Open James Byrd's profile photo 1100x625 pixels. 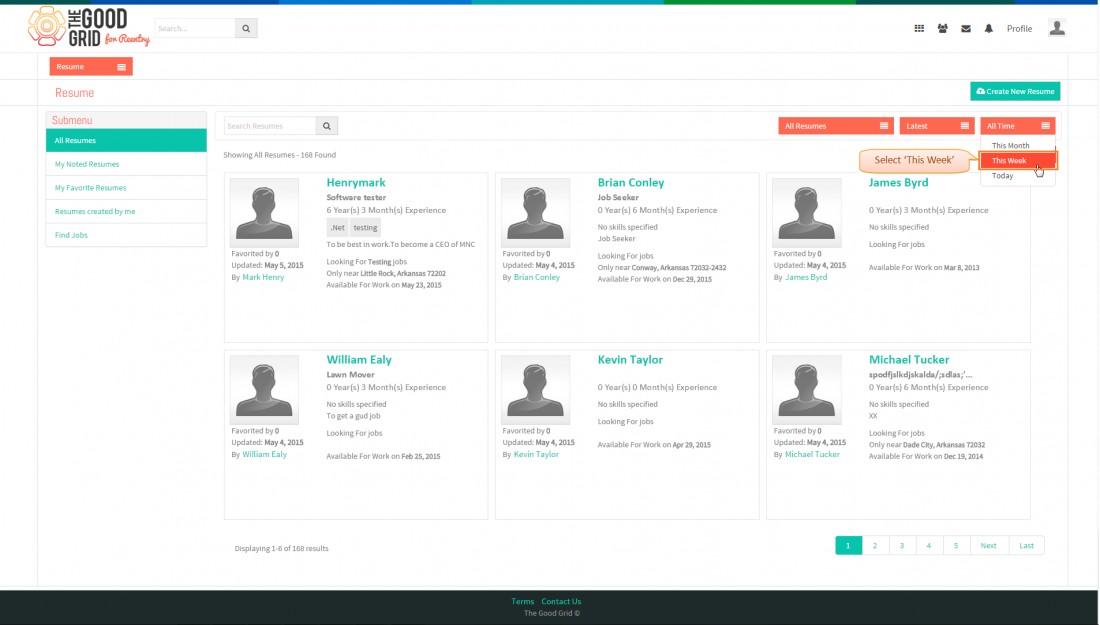[807, 212]
